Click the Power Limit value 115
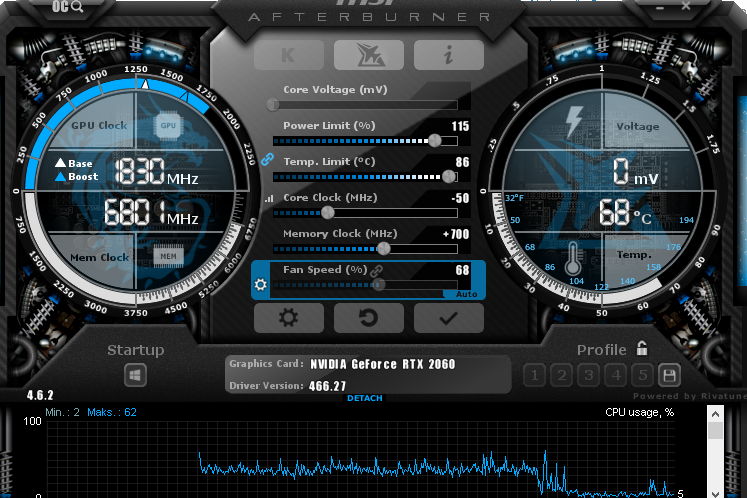This screenshot has width=747, height=498. (460, 126)
